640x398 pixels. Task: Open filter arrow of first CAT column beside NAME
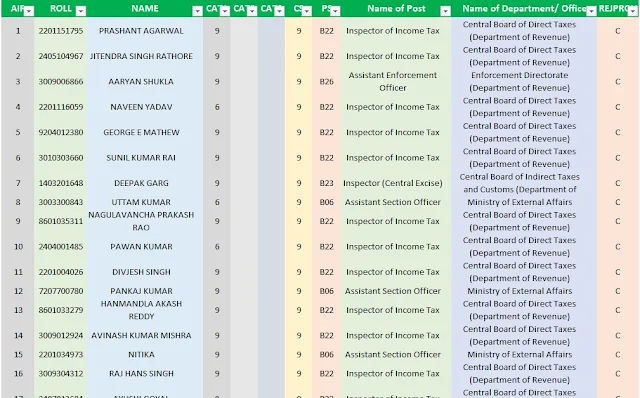pos(224,11)
